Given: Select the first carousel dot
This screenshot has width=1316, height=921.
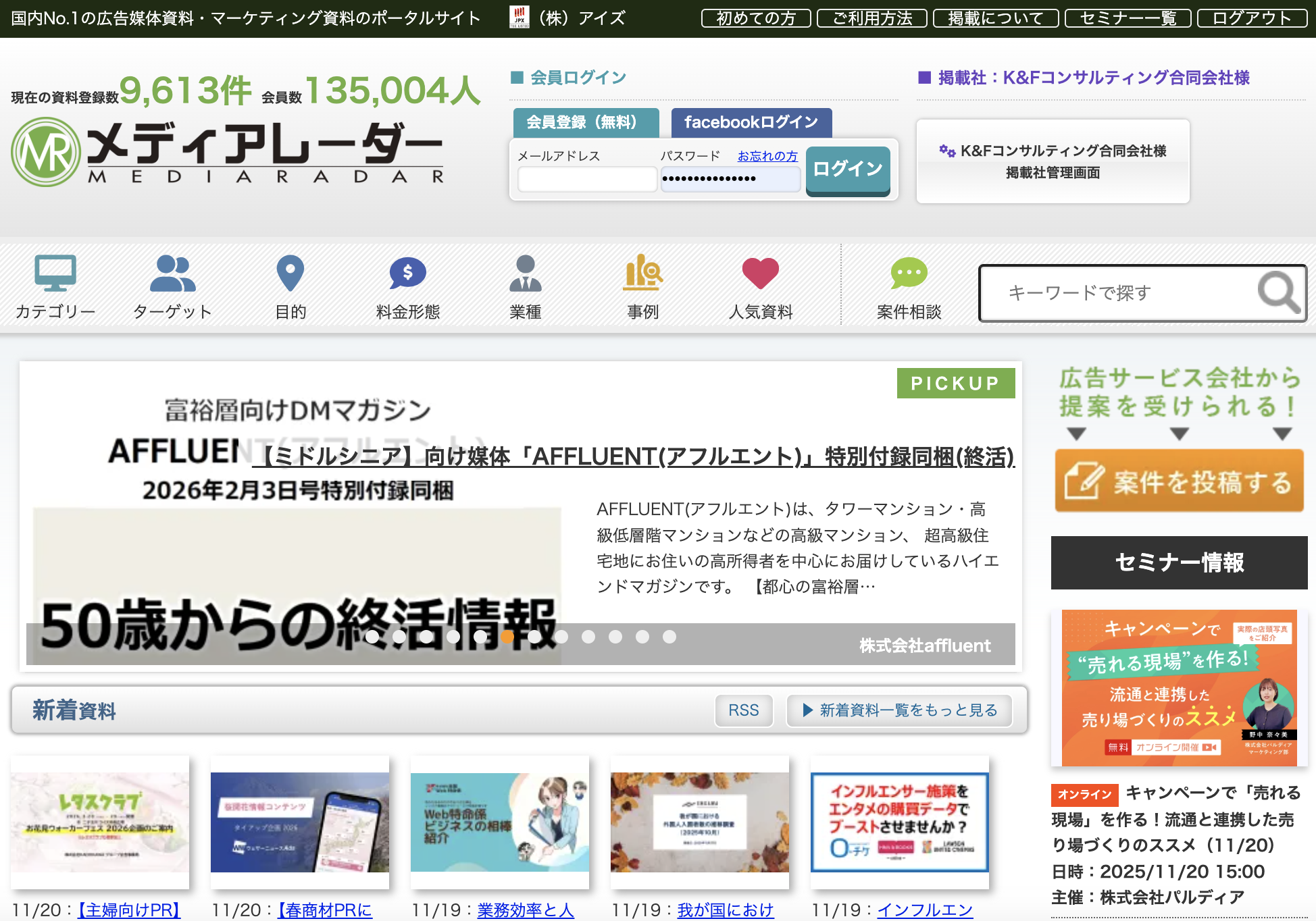Looking at the screenshot, I should 372,637.
